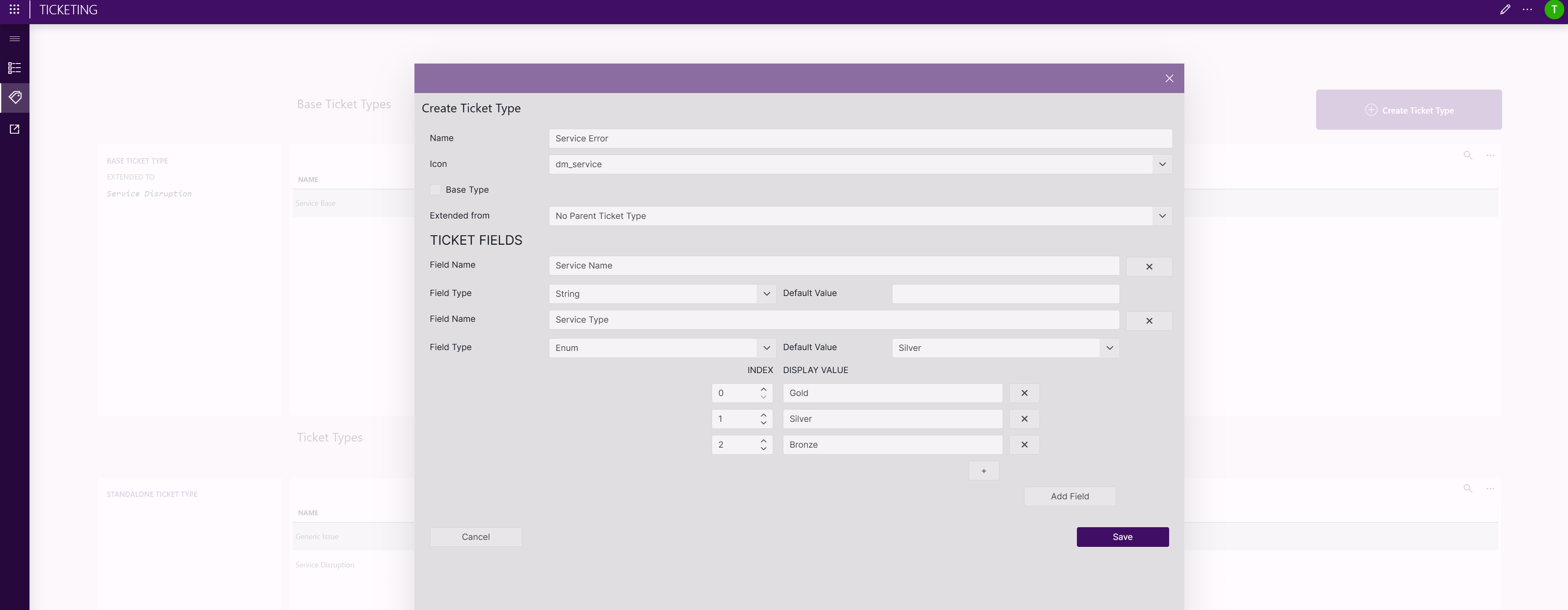
Task: Open the external link sidebar icon
Action: click(15, 129)
